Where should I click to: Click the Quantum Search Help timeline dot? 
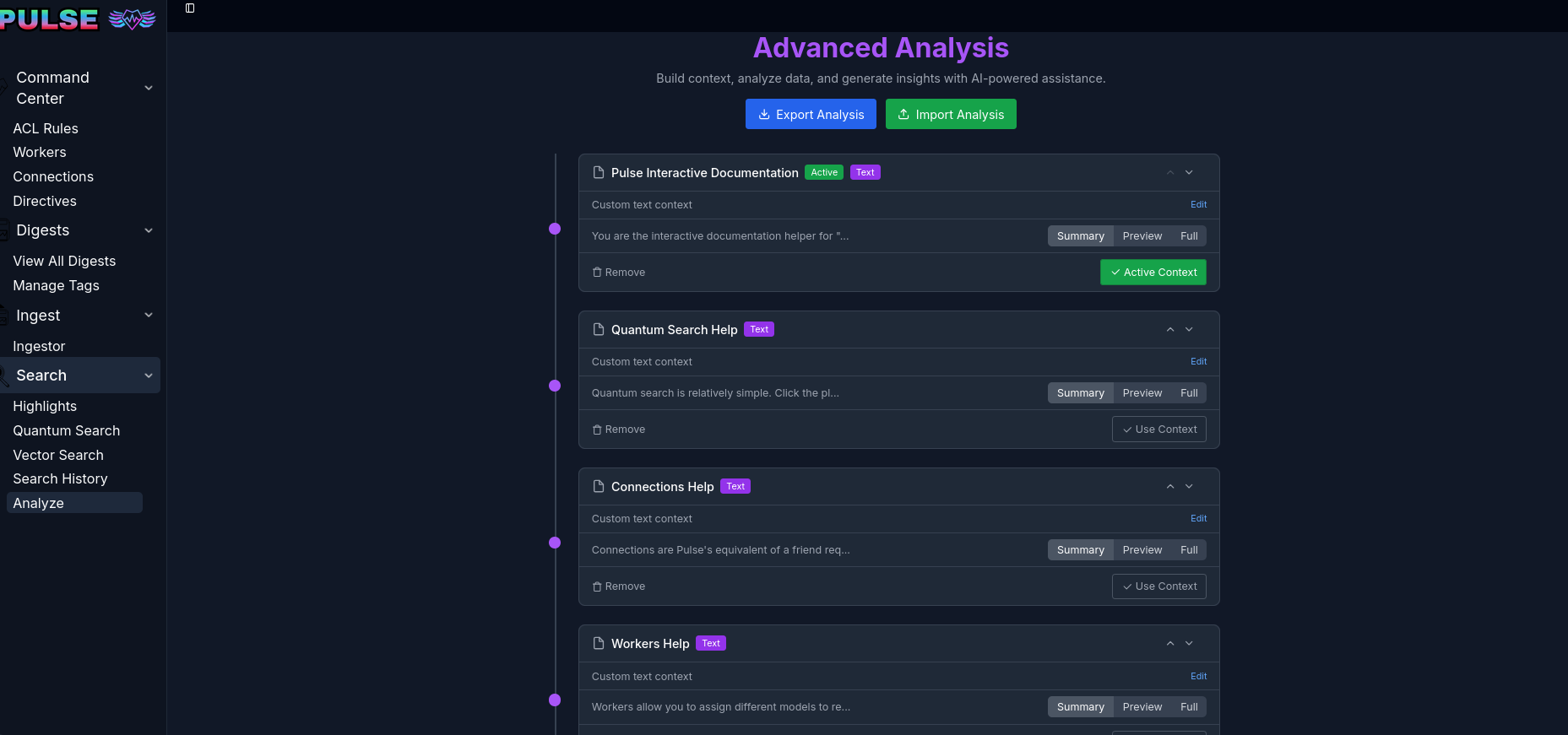555,386
